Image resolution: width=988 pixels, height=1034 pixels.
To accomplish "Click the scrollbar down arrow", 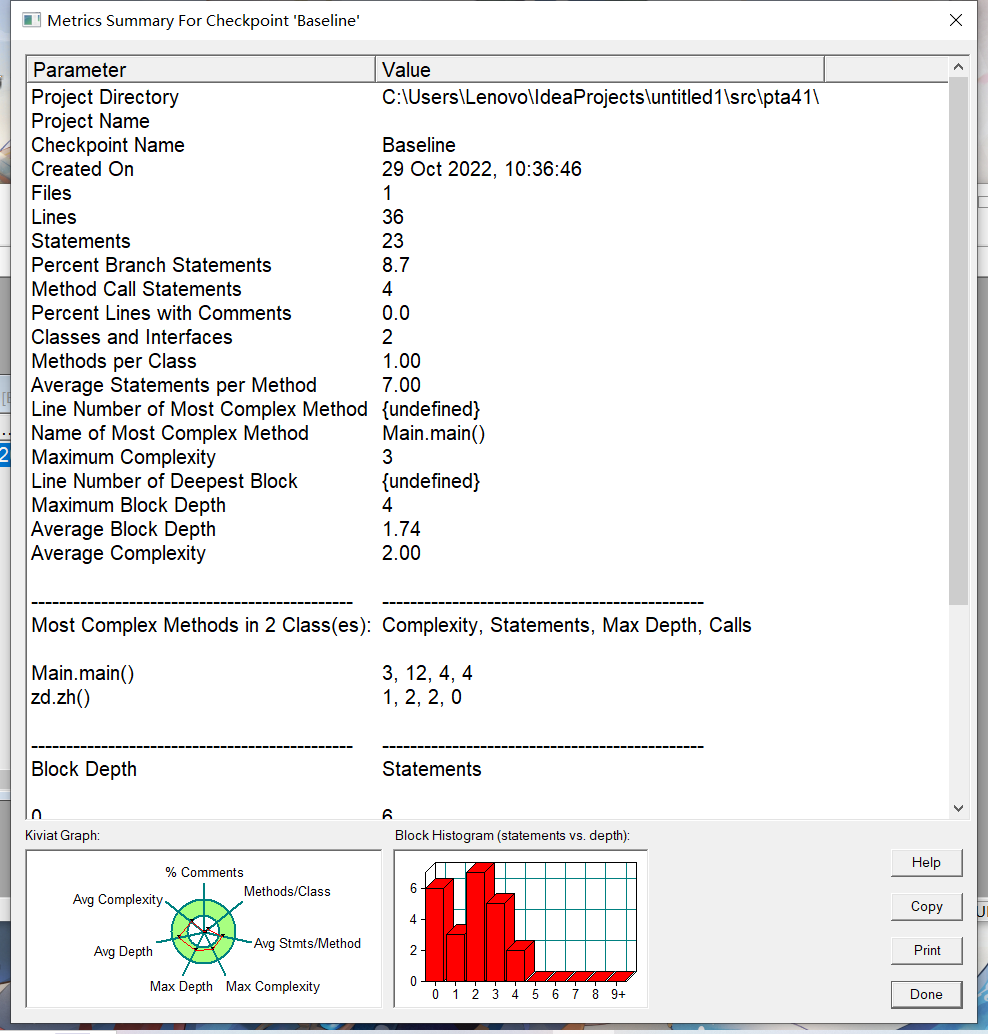I will pos(958,808).
